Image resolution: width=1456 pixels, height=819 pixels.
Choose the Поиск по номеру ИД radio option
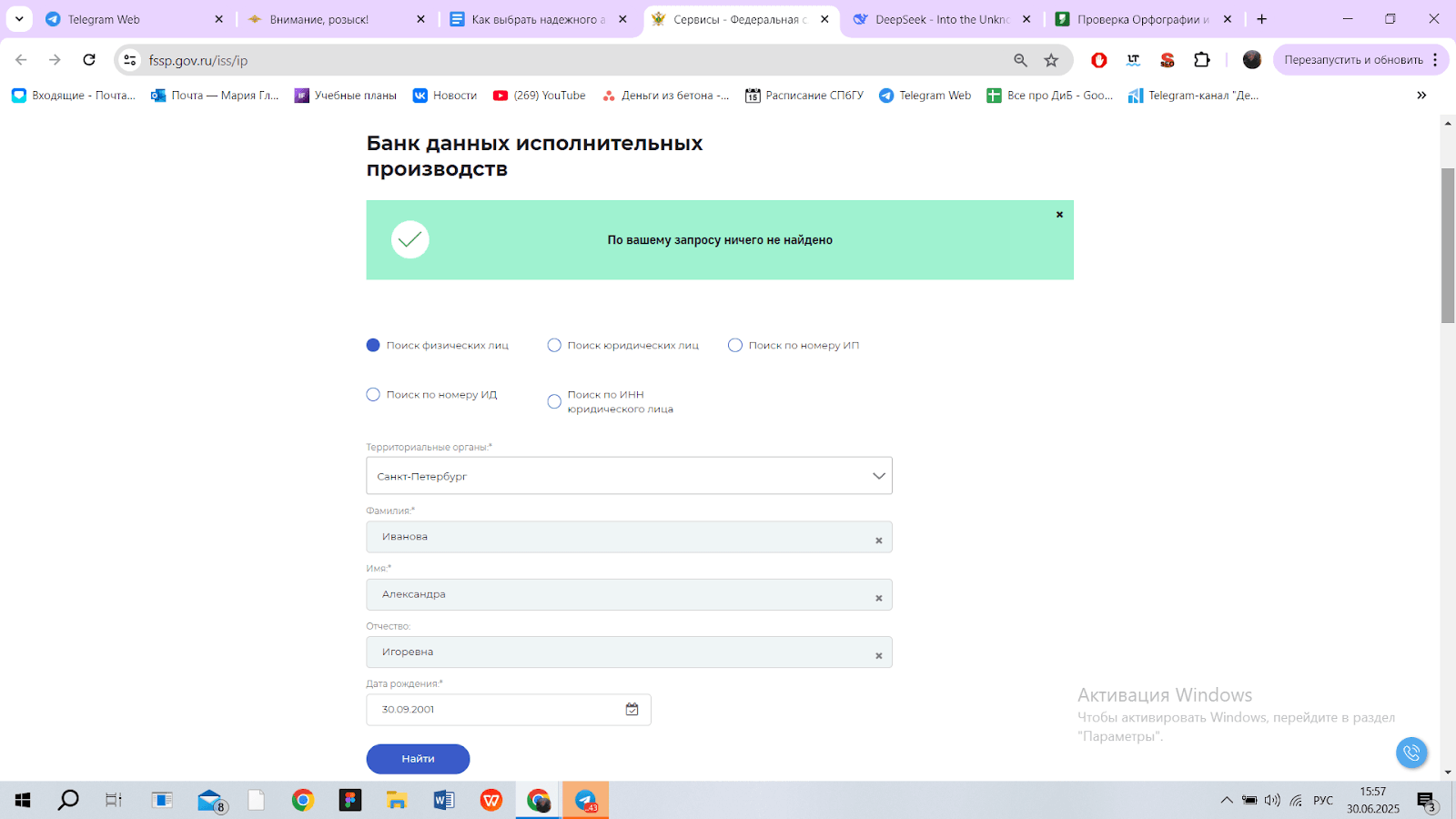click(x=373, y=395)
